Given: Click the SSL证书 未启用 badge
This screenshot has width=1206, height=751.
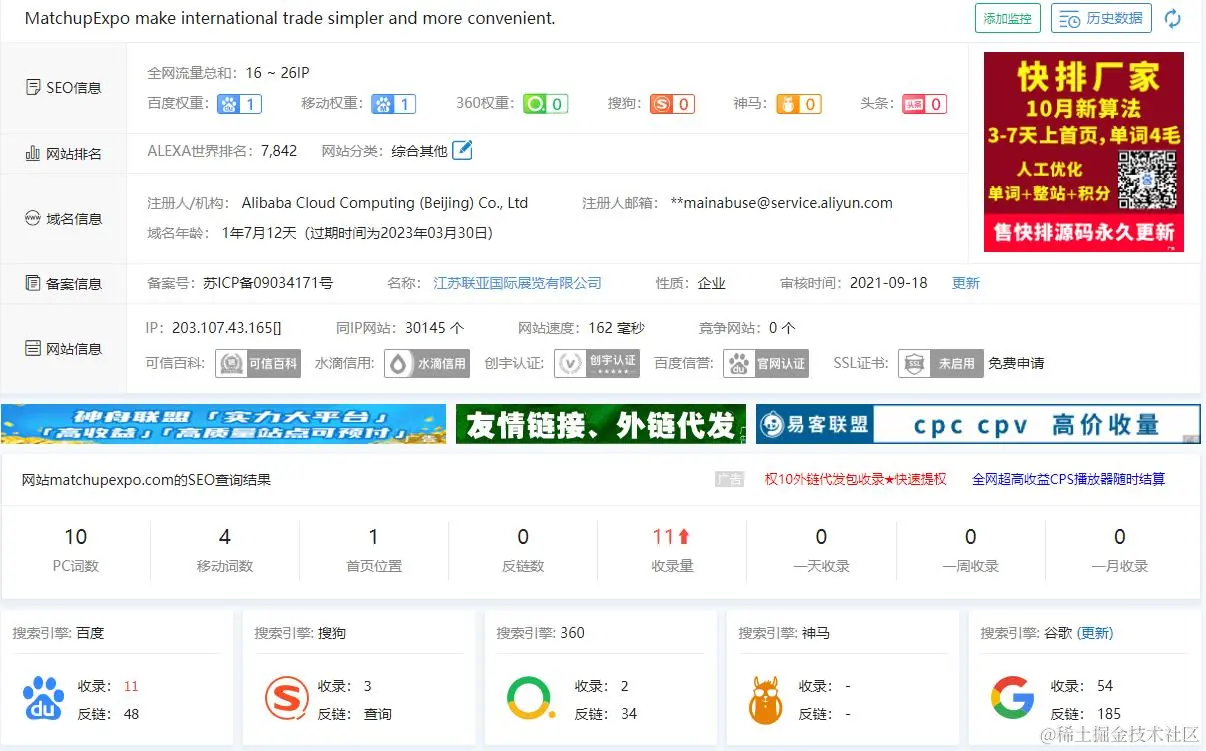Looking at the screenshot, I should tap(940, 363).
